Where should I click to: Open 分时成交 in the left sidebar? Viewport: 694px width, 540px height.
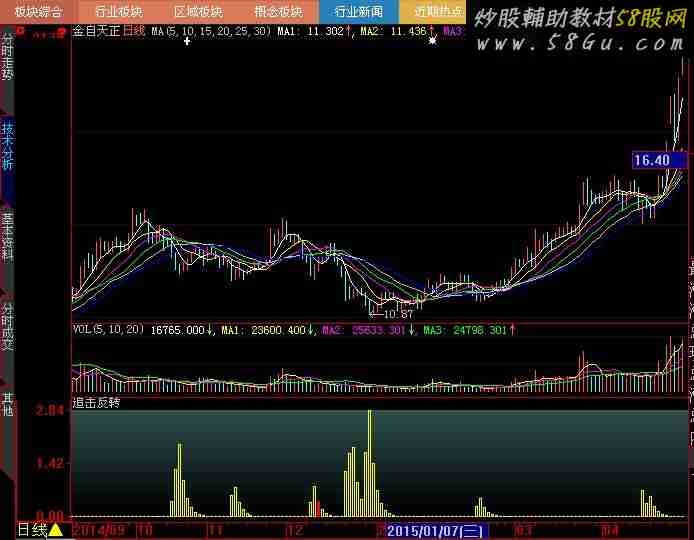pyautogui.click(x=8, y=327)
